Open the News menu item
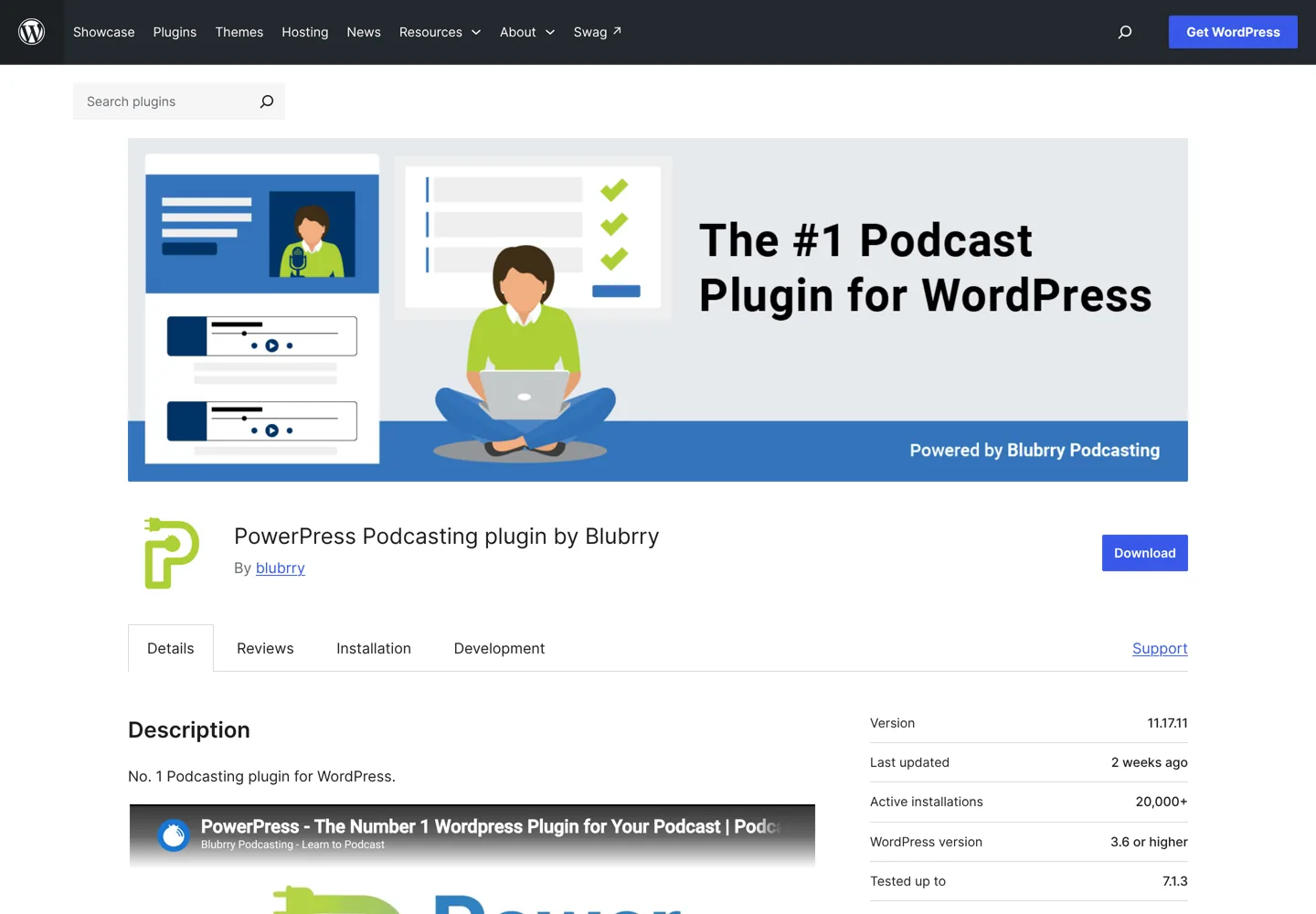Viewport: 1316px width, 914px height. (364, 32)
